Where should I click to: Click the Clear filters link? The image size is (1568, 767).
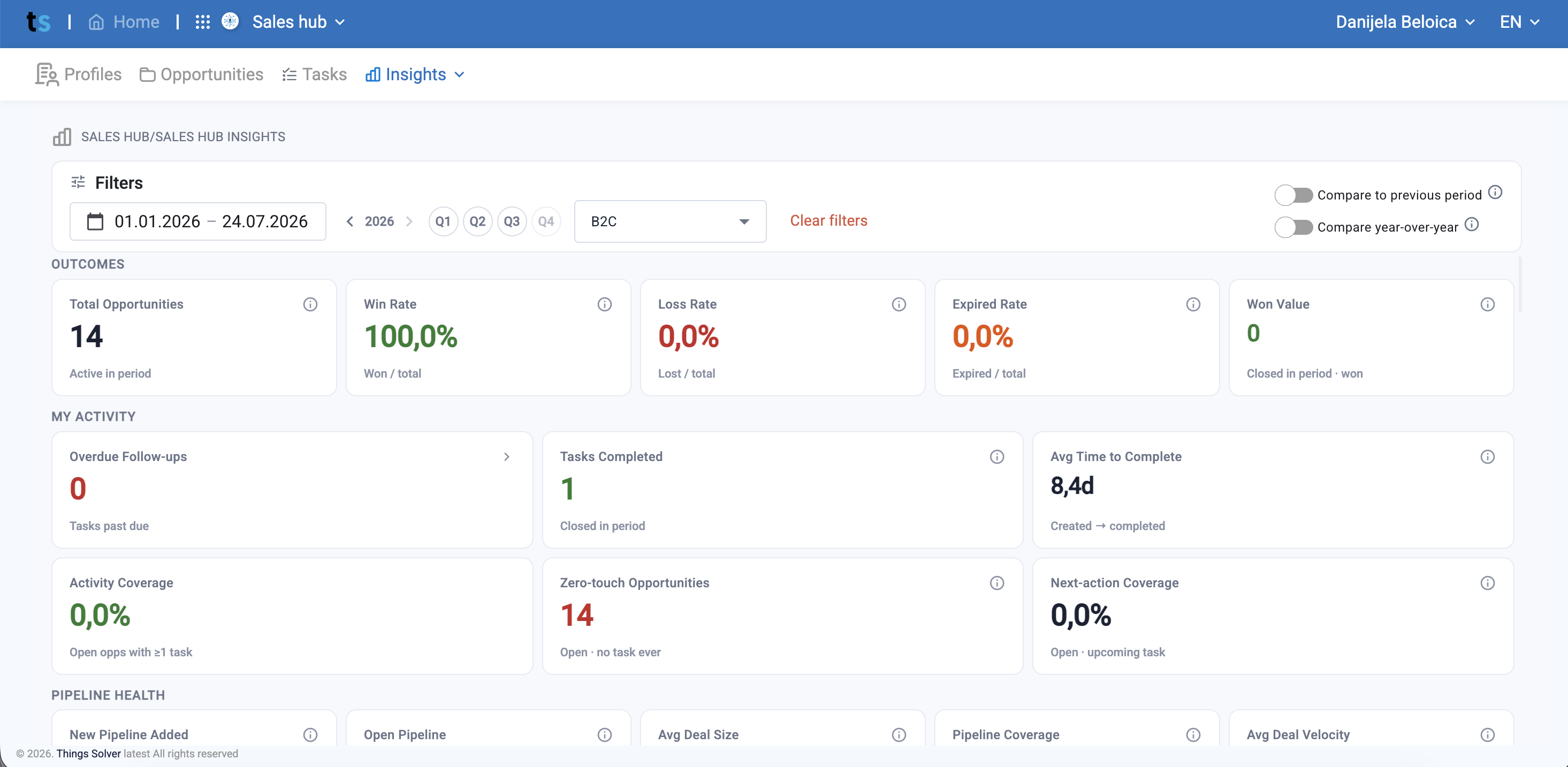click(x=828, y=221)
